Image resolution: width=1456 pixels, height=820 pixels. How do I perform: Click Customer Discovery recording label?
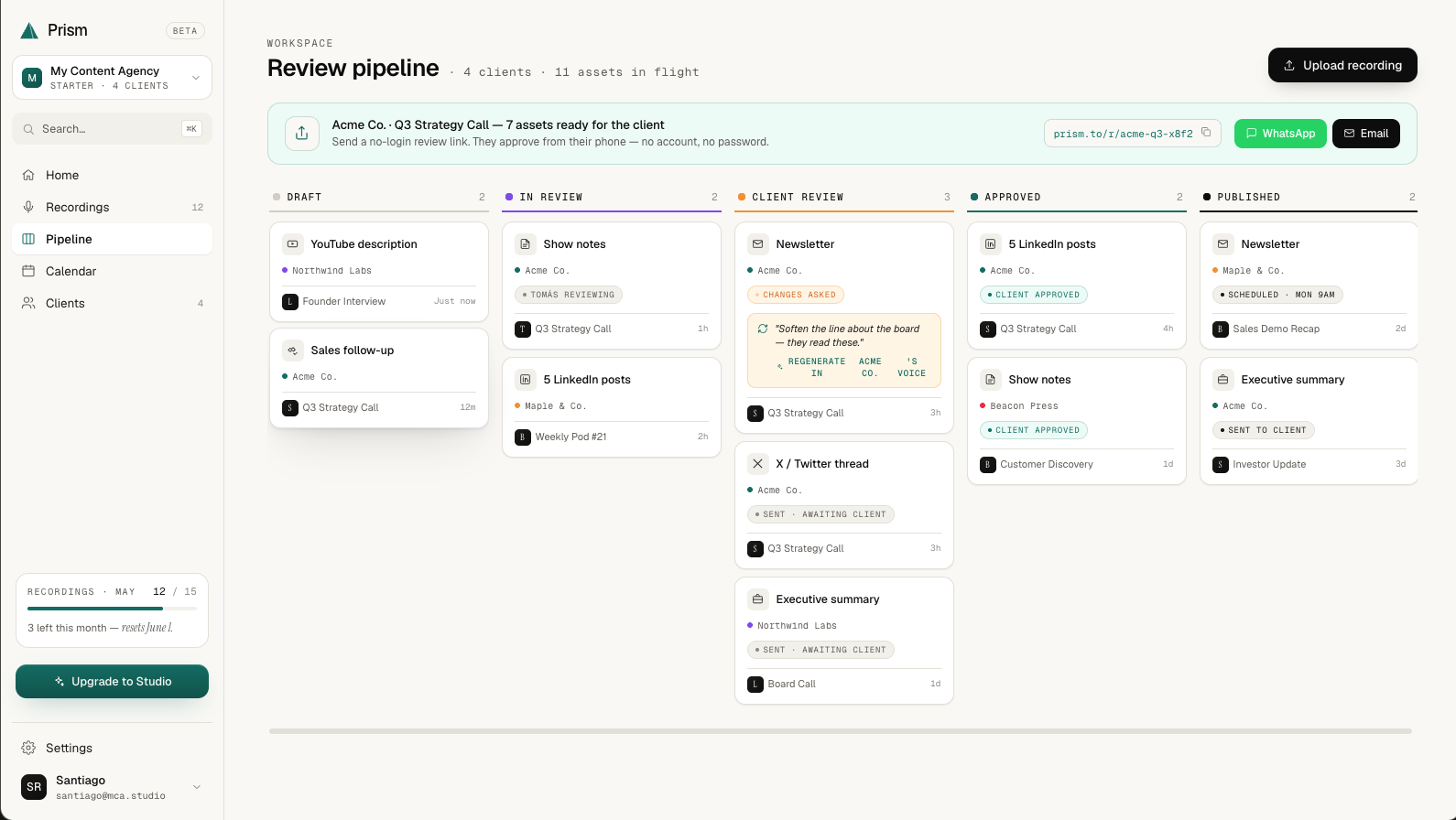[1047, 464]
